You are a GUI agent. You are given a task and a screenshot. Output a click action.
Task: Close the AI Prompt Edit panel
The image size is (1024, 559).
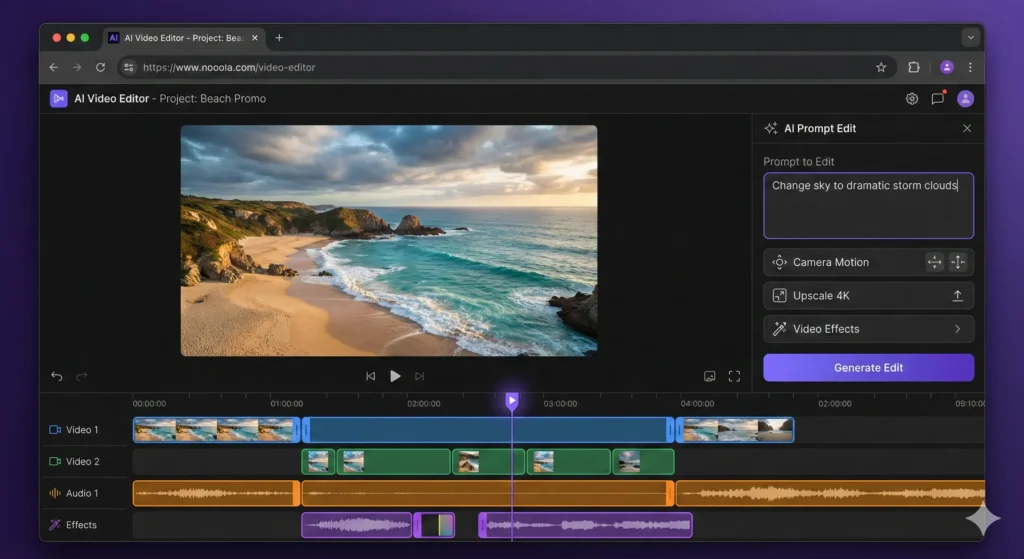[x=966, y=128]
